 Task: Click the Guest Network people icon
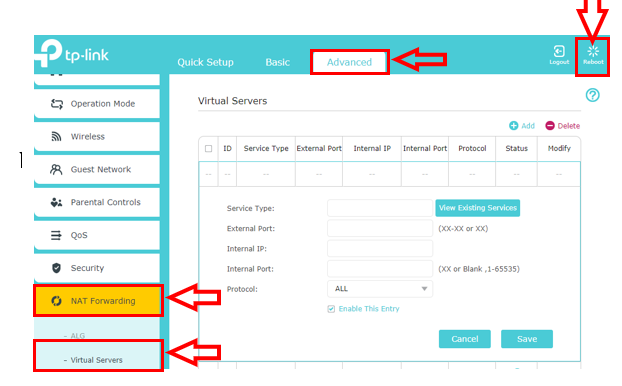pos(56,170)
